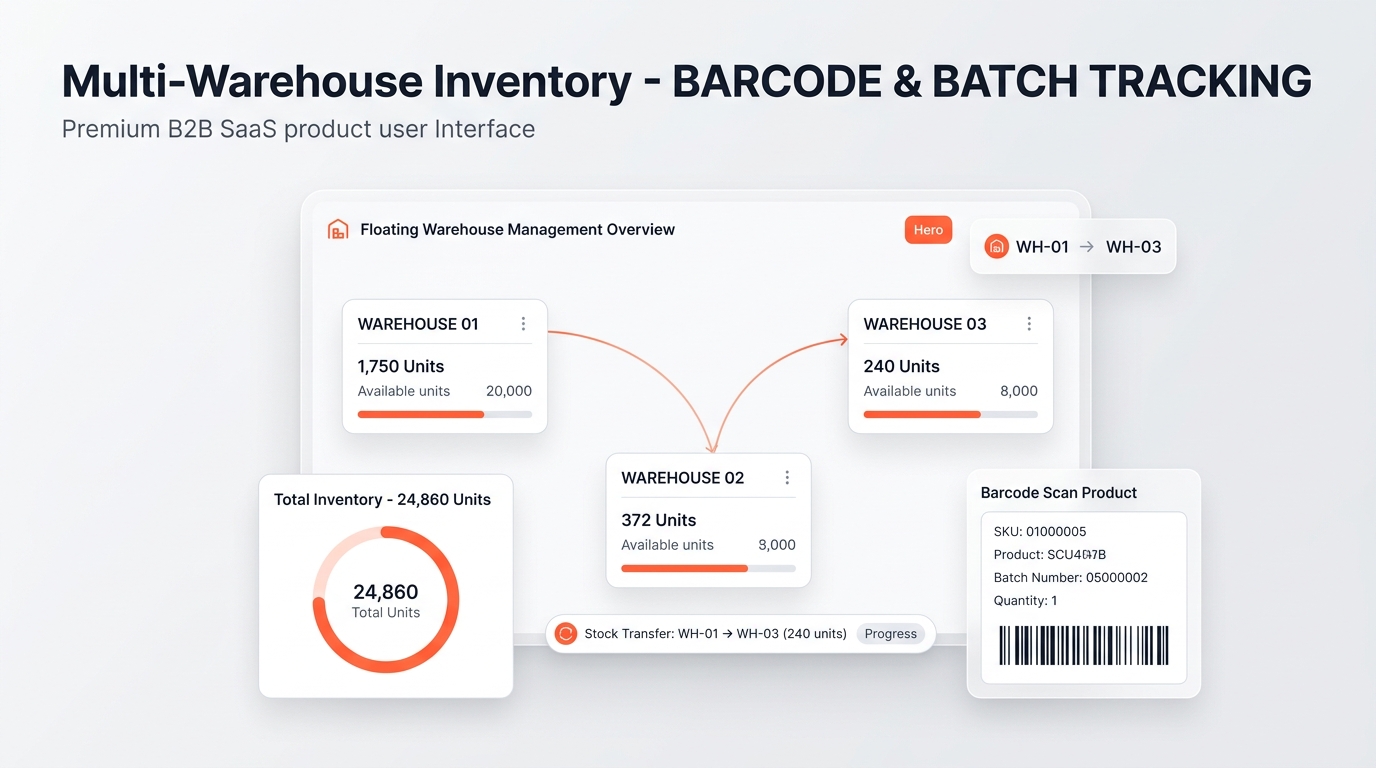Click the Progress status pill
The width and height of the screenshot is (1376, 768).
coord(890,634)
